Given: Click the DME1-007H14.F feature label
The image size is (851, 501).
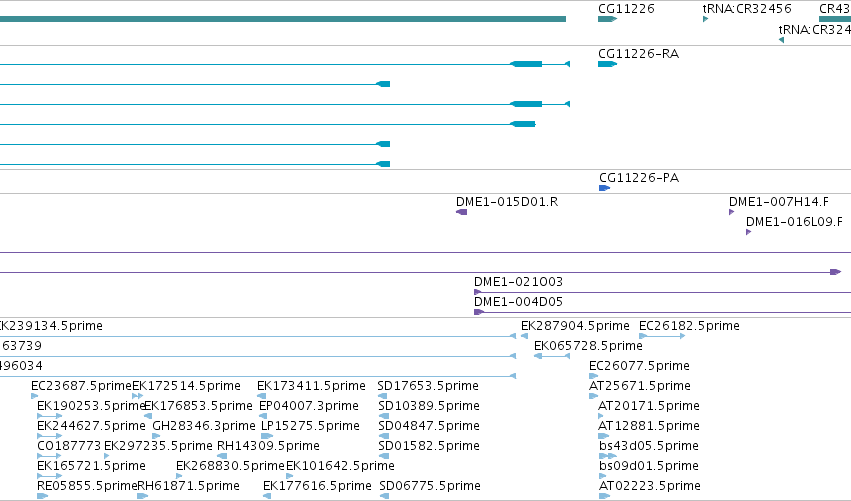Looking at the screenshot, I should (x=778, y=202).
